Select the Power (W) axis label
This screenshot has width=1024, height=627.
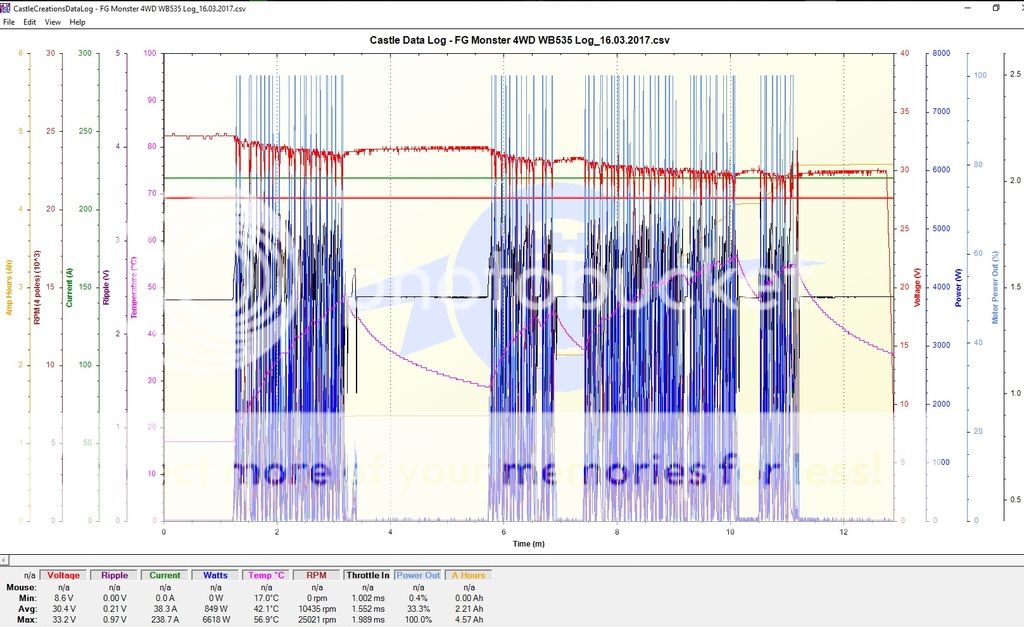click(957, 287)
